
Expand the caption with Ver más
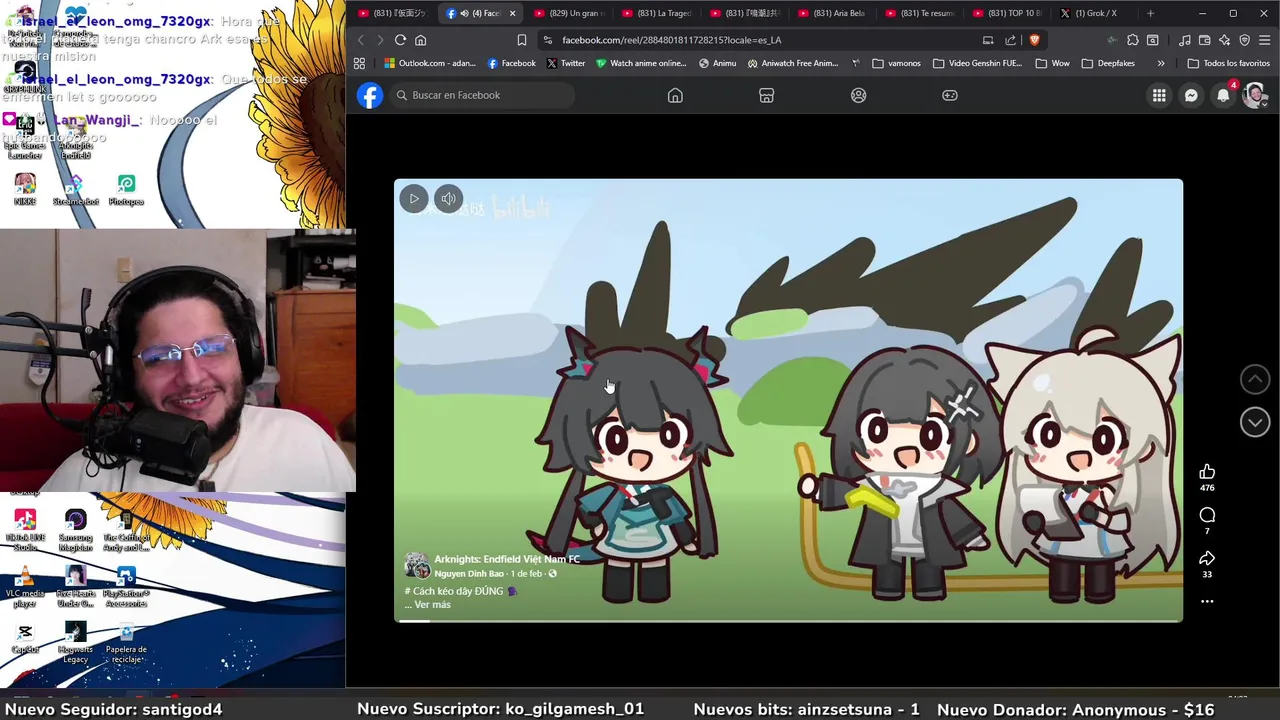click(x=432, y=605)
